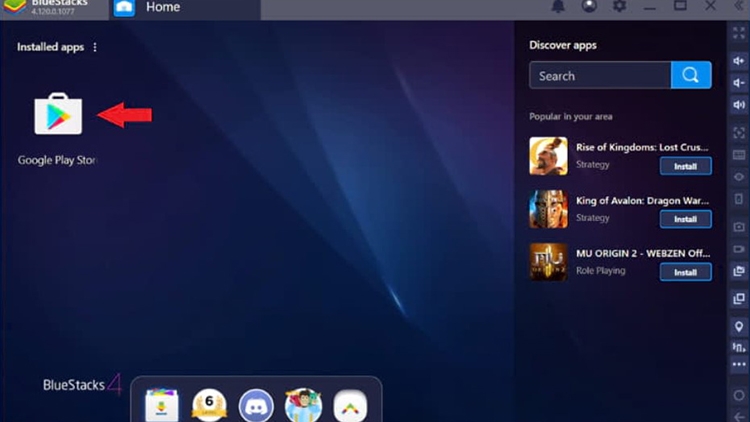Open the media folder icon in the sidebar

pos(739,271)
